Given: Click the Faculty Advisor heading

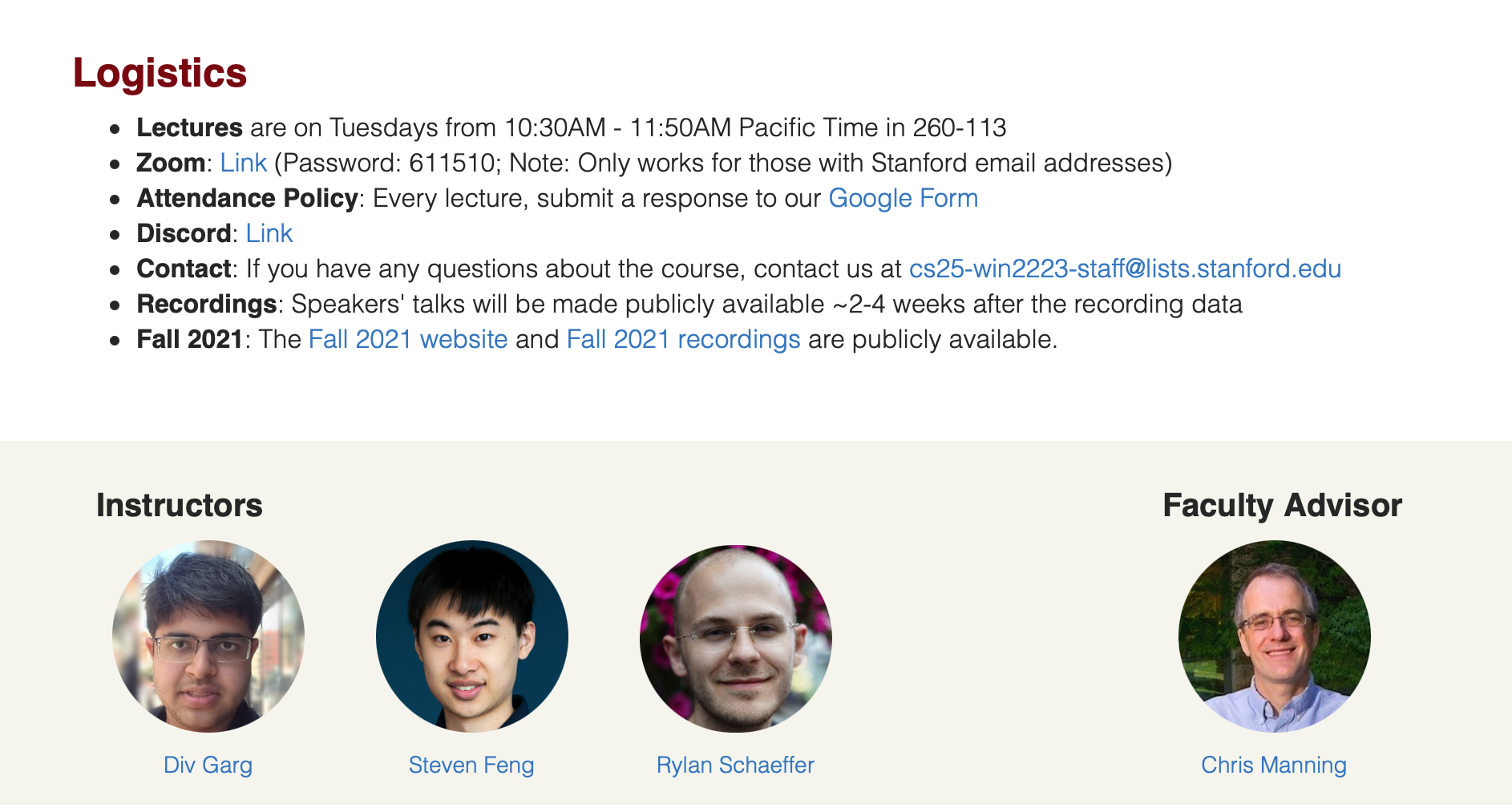Looking at the screenshot, I should 1283,506.
